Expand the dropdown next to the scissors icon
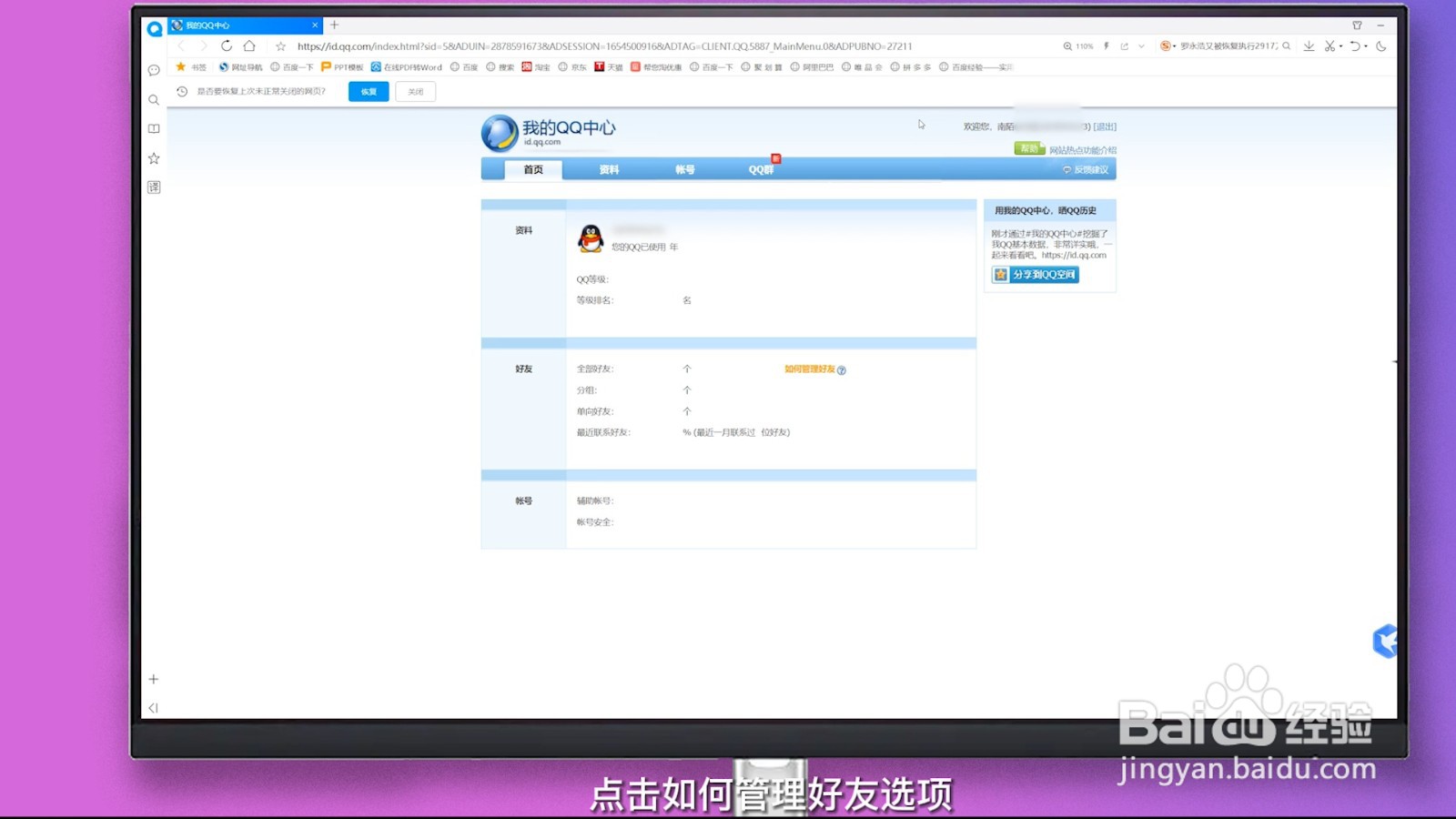The height and width of the screenshot is (819, 1456). 1341,45
